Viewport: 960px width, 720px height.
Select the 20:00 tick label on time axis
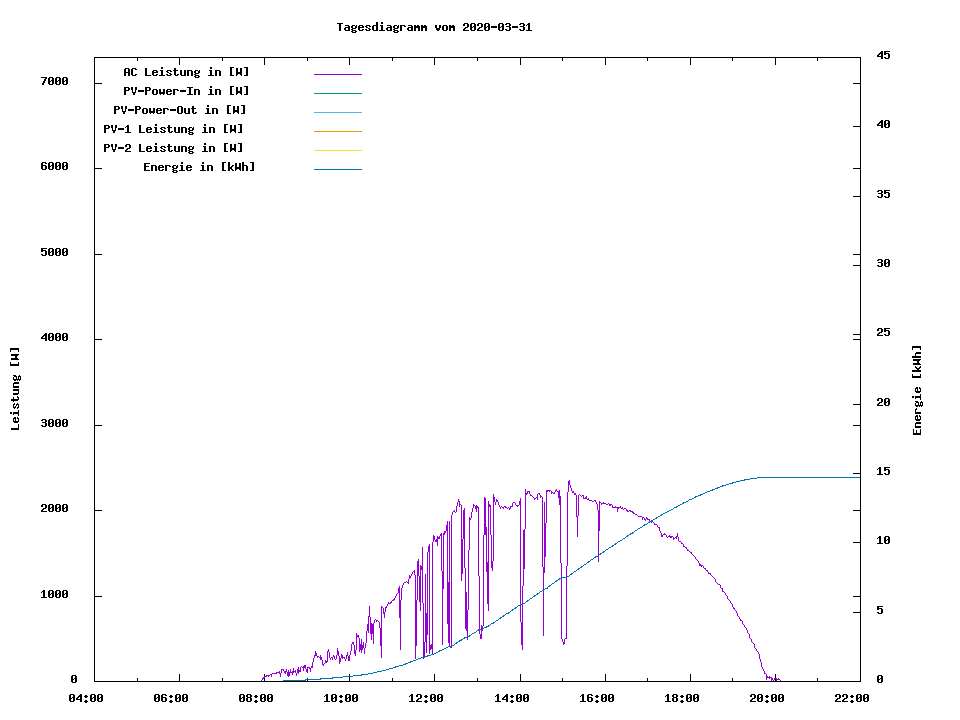pos(767,698)
